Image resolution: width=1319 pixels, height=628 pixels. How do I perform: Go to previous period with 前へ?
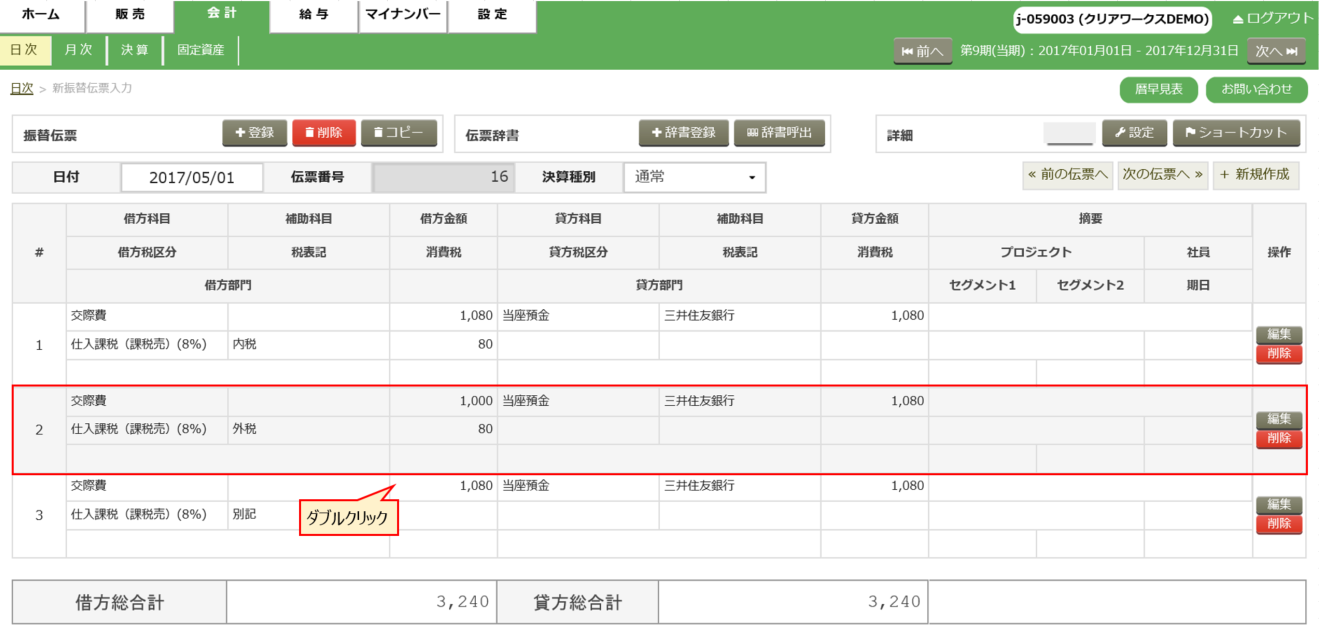point(922,51)
